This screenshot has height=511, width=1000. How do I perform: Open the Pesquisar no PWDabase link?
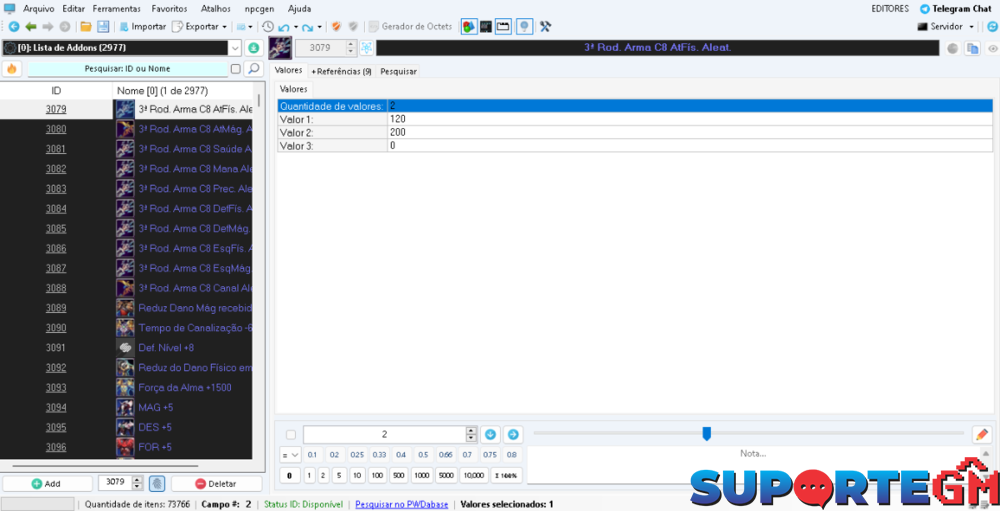[401, 504]
